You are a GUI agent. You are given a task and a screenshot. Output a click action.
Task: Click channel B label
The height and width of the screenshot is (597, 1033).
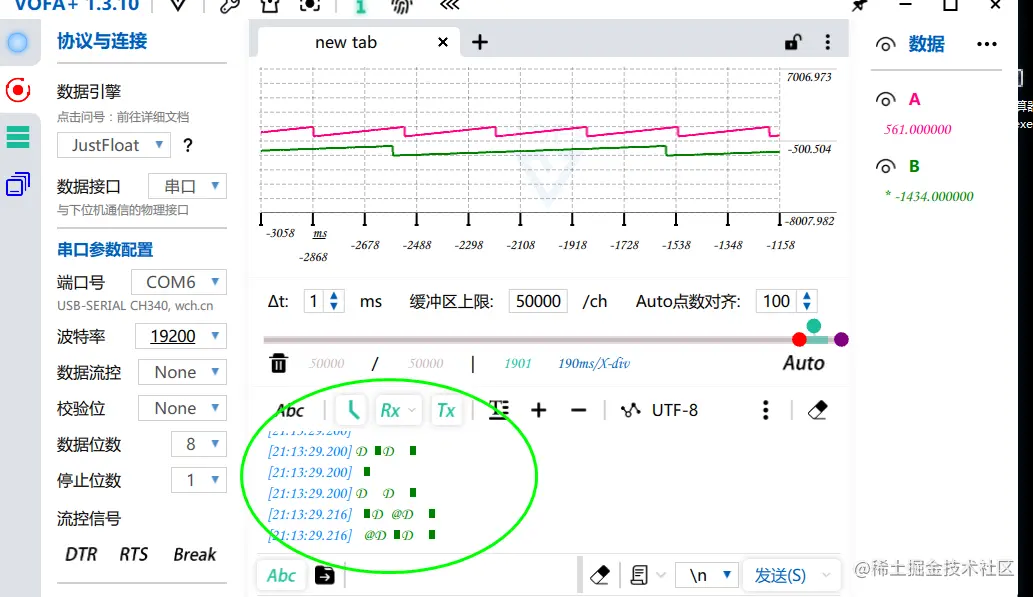[914, 166]
